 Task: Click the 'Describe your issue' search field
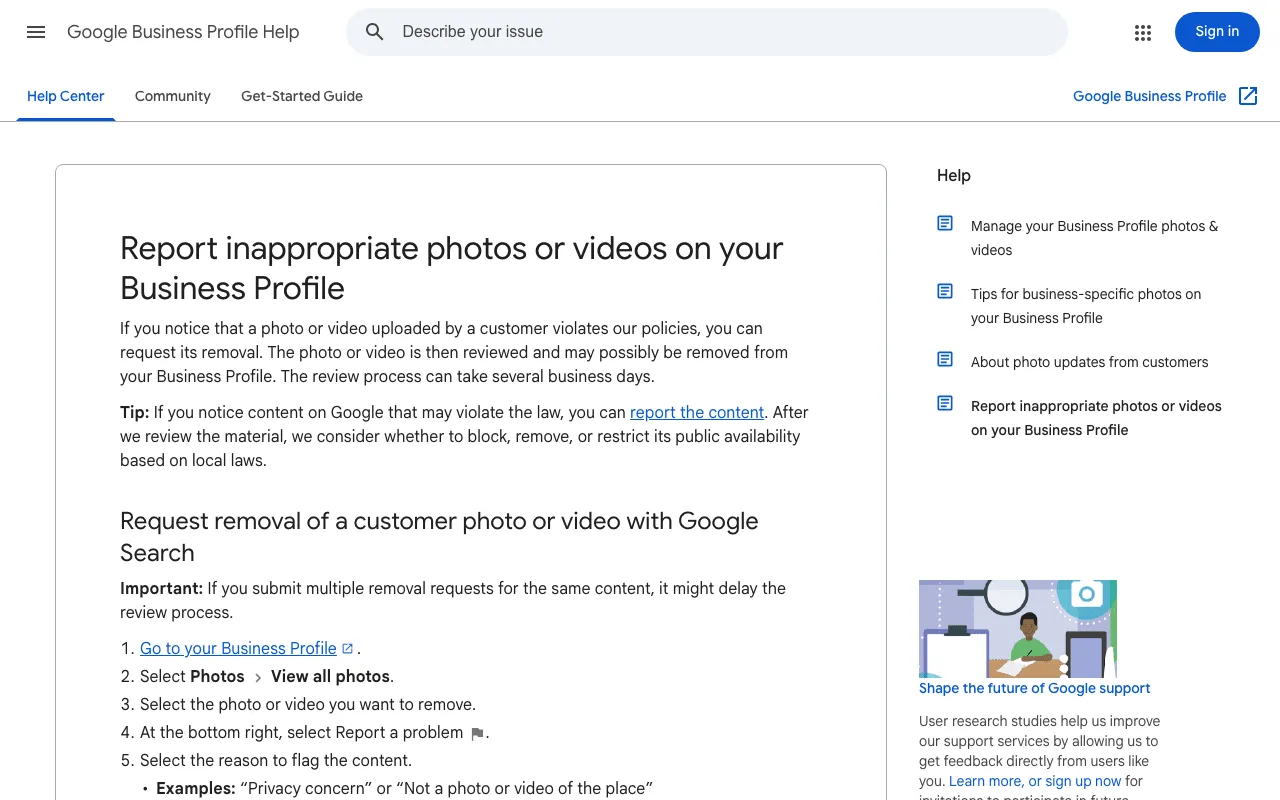707,32
